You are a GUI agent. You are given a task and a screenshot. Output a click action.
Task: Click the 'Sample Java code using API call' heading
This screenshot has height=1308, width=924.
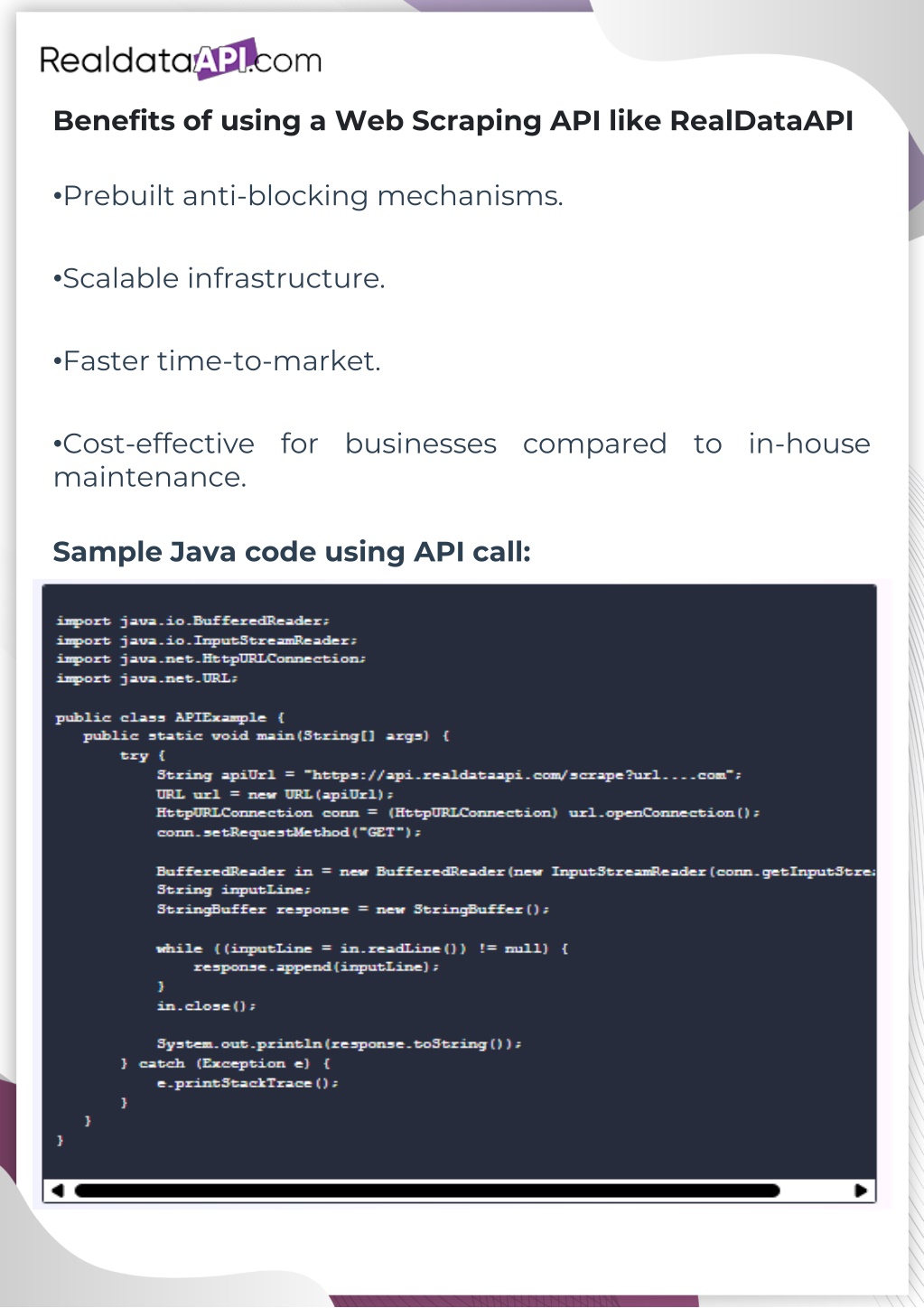coord(292,552)
